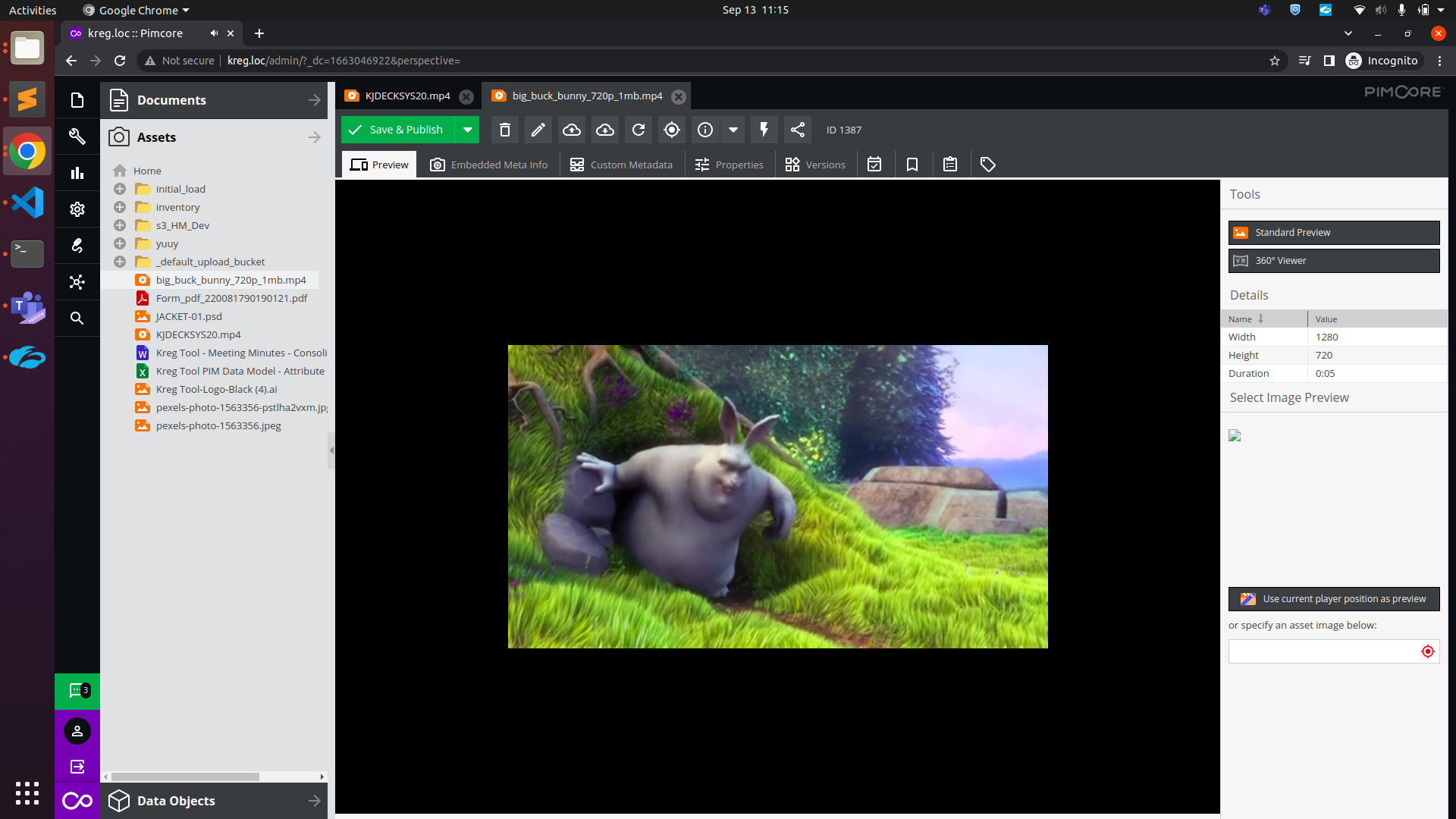Open the Share icon in the toolbar
The height and width of the screenshot is (819, 1456).
pos(797,130)
